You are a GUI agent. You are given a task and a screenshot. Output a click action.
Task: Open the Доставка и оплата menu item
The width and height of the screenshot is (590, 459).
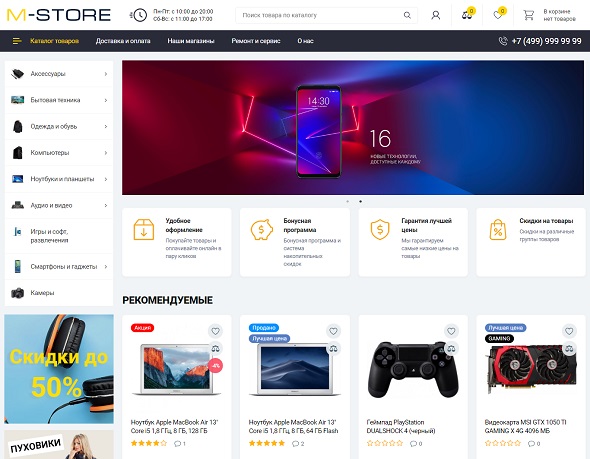123,41
